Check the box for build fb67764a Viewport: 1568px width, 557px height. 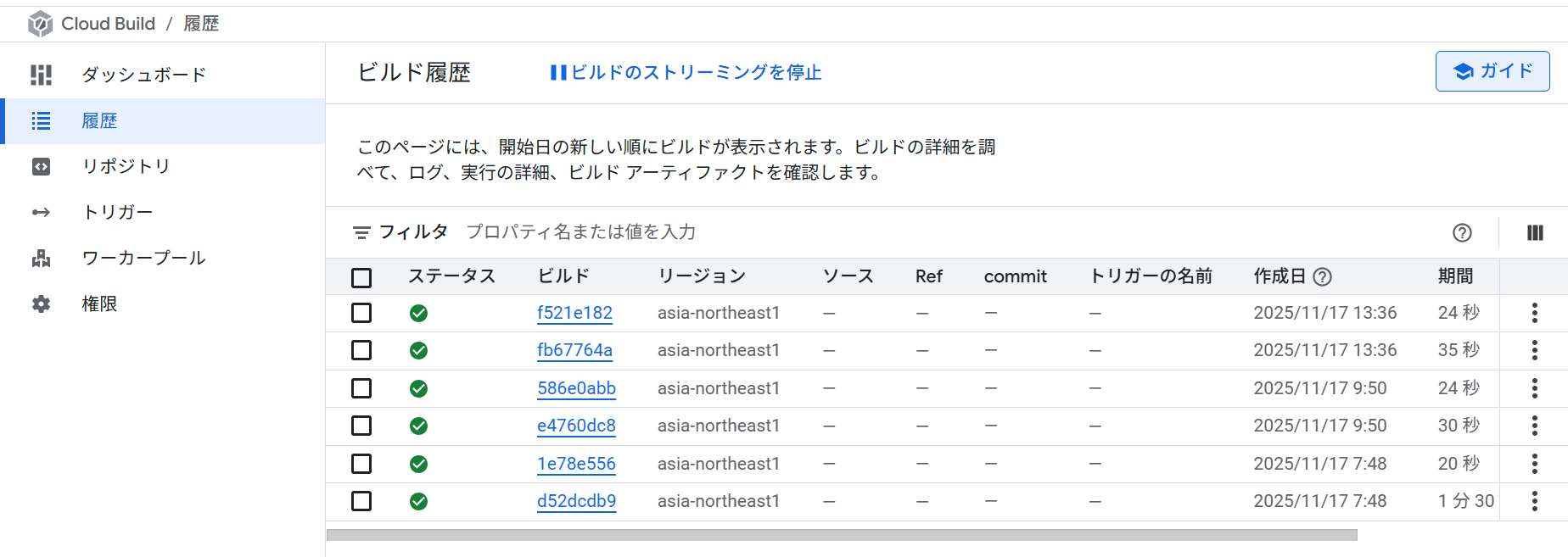coord(361,350)
